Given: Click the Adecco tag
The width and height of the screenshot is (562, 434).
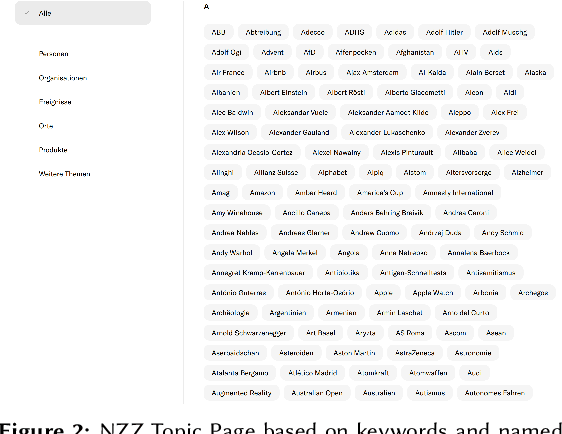Looking at the screenshot, I should coord(313,32).
